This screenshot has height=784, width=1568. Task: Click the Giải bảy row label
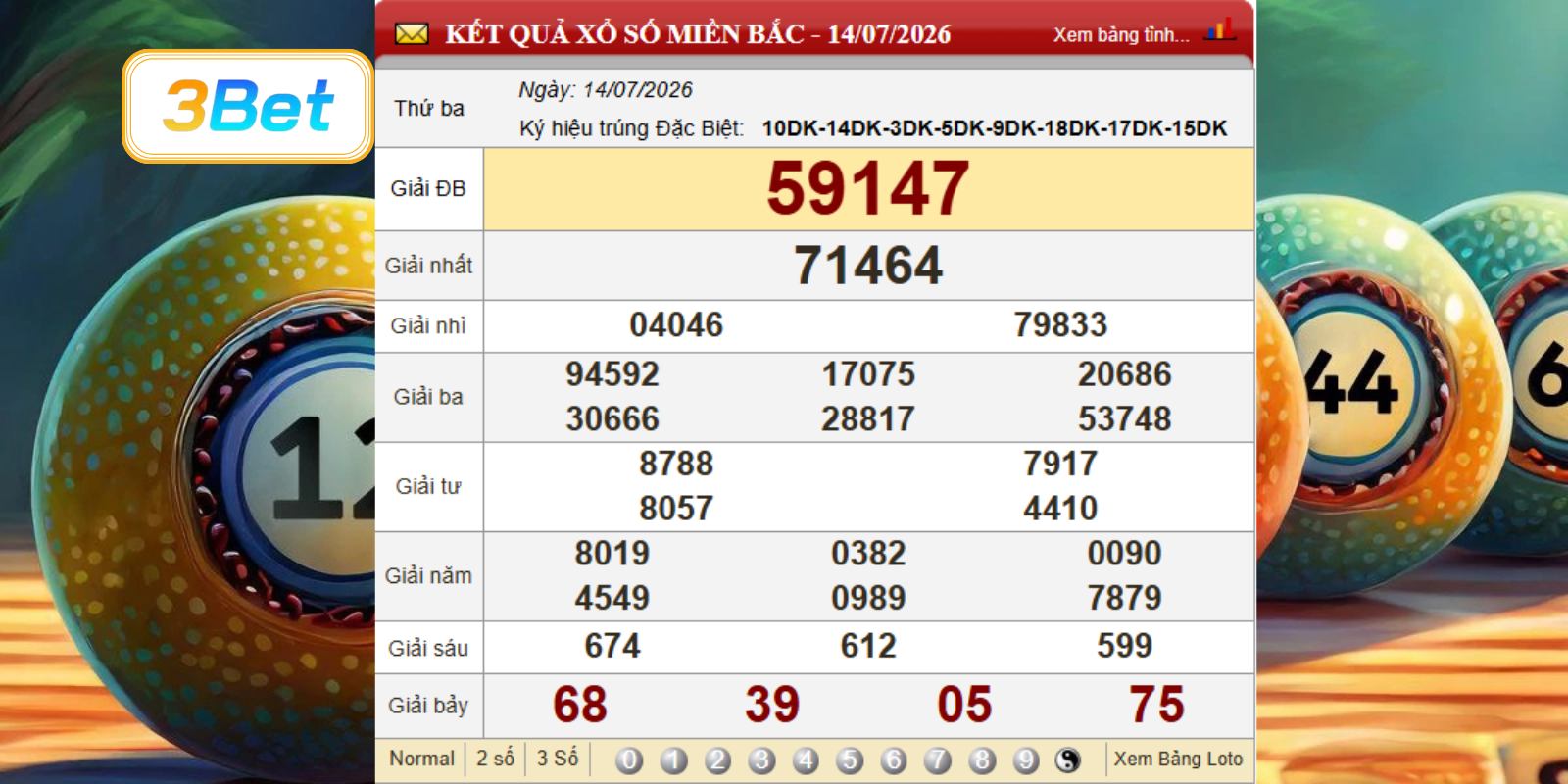[428, 706]
